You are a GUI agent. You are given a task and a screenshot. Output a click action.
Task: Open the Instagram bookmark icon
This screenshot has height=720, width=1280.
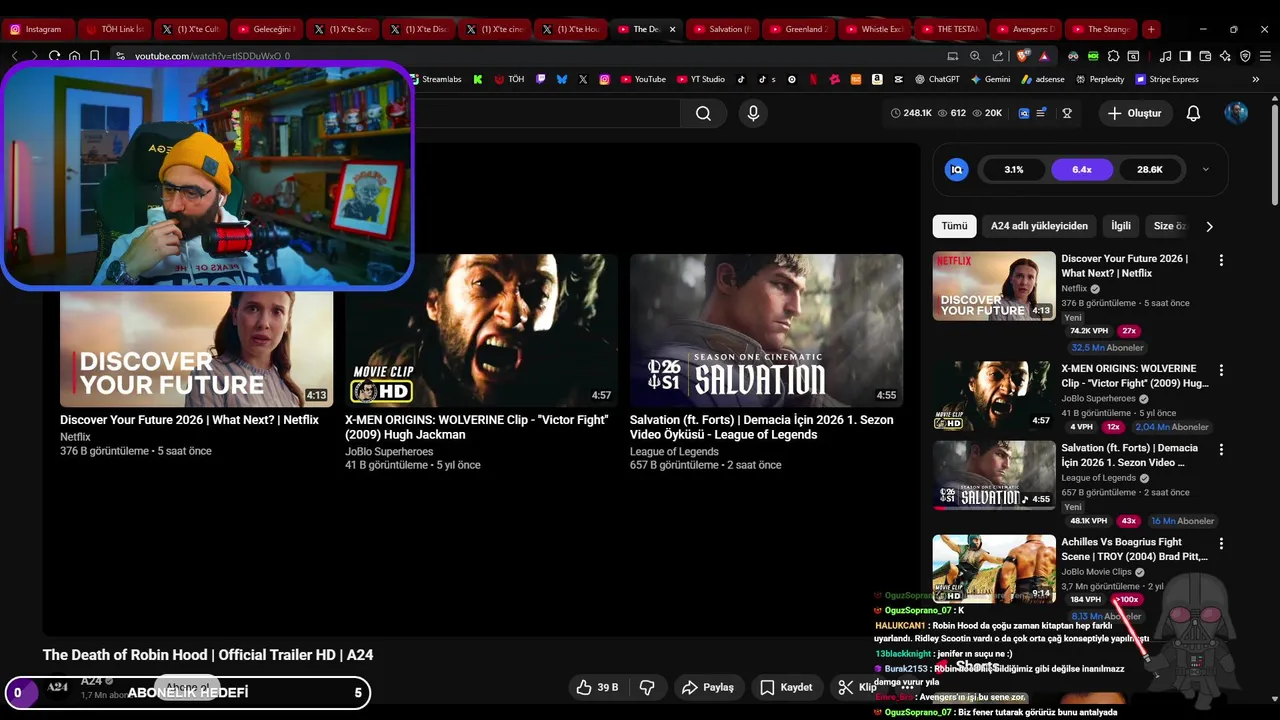click(604, 79)
